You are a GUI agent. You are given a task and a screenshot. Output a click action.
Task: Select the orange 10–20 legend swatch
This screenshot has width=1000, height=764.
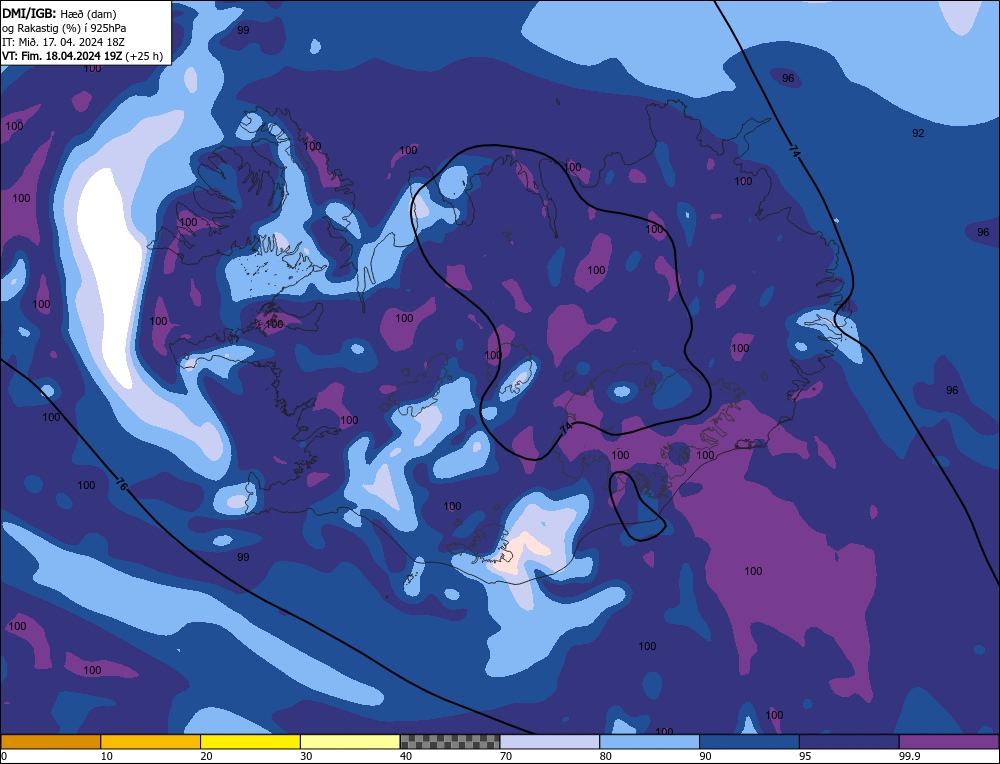point(151,741)
